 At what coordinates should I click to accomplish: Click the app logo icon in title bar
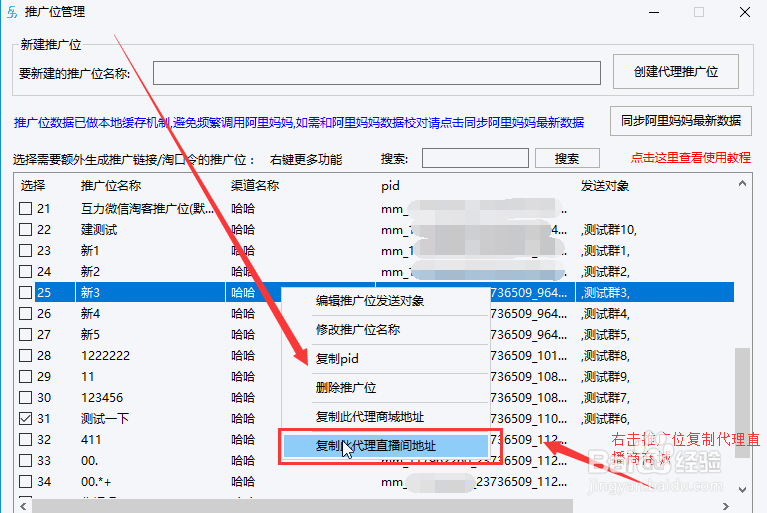(x=12, y=12)
